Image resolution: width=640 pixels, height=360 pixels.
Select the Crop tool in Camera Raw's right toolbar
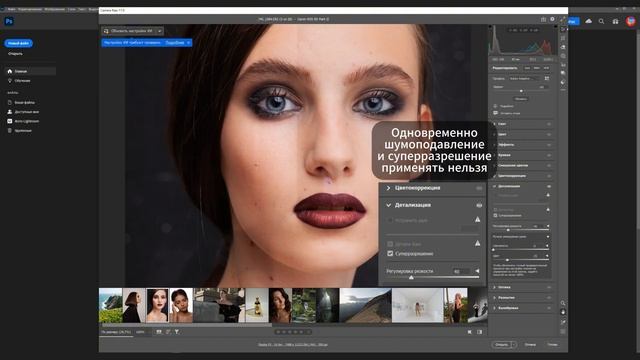click(x=563, y=38)
